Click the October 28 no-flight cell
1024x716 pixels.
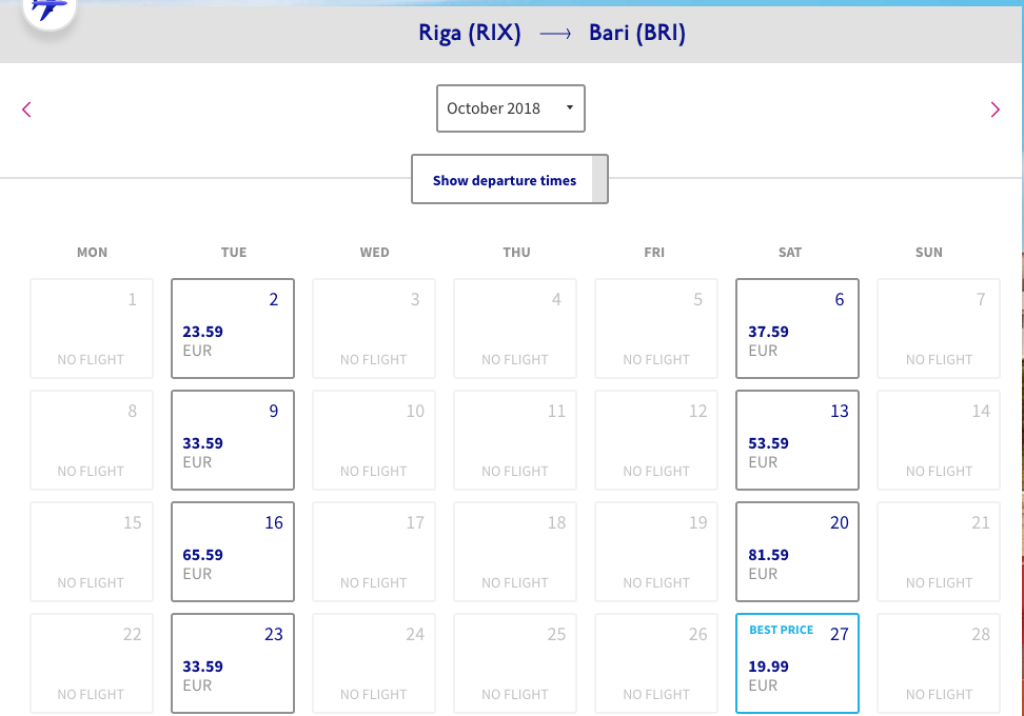938,662
